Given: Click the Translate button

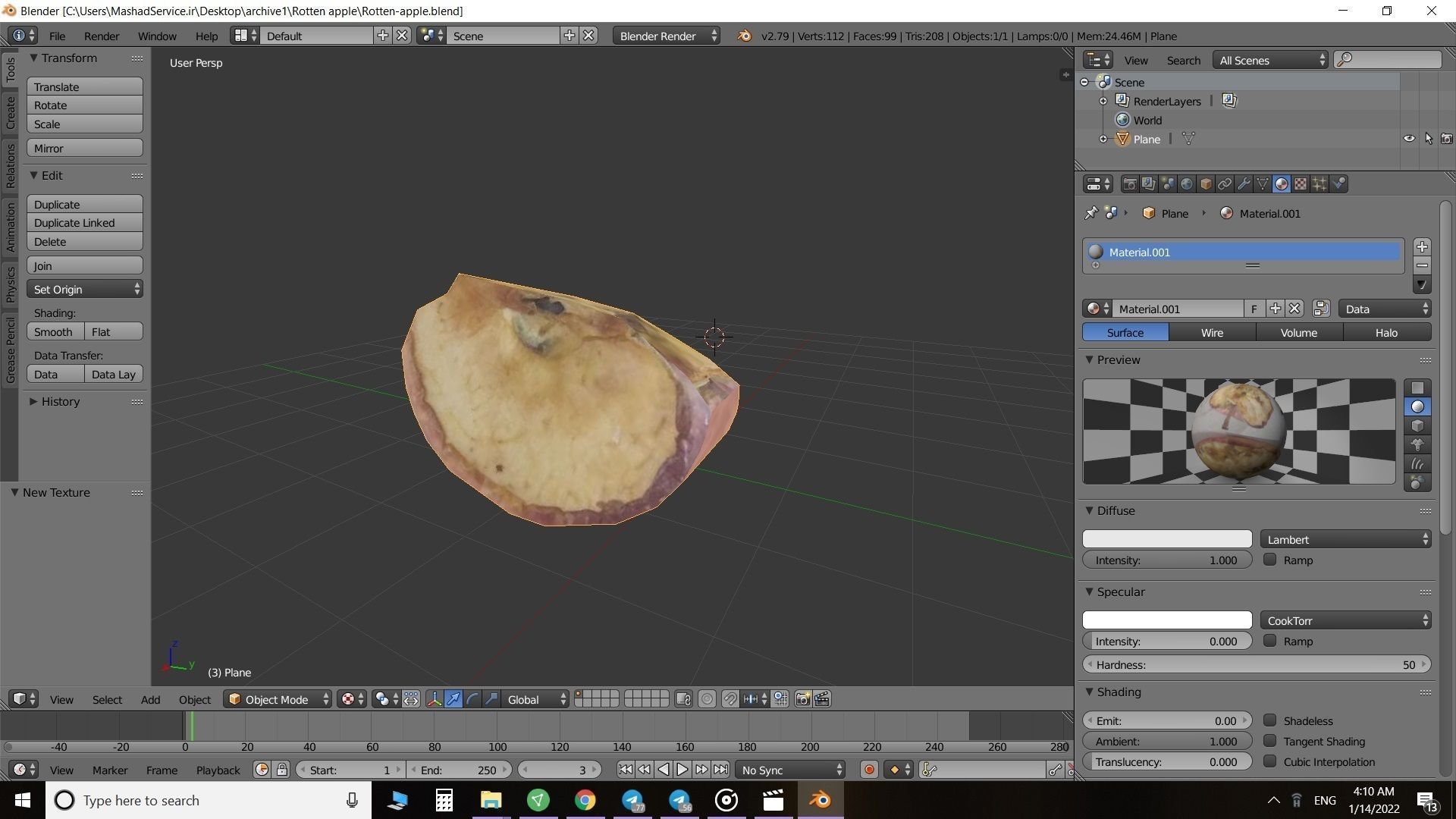Looking at the screenshot, I should pyautogui.click(x=85, y=86).
